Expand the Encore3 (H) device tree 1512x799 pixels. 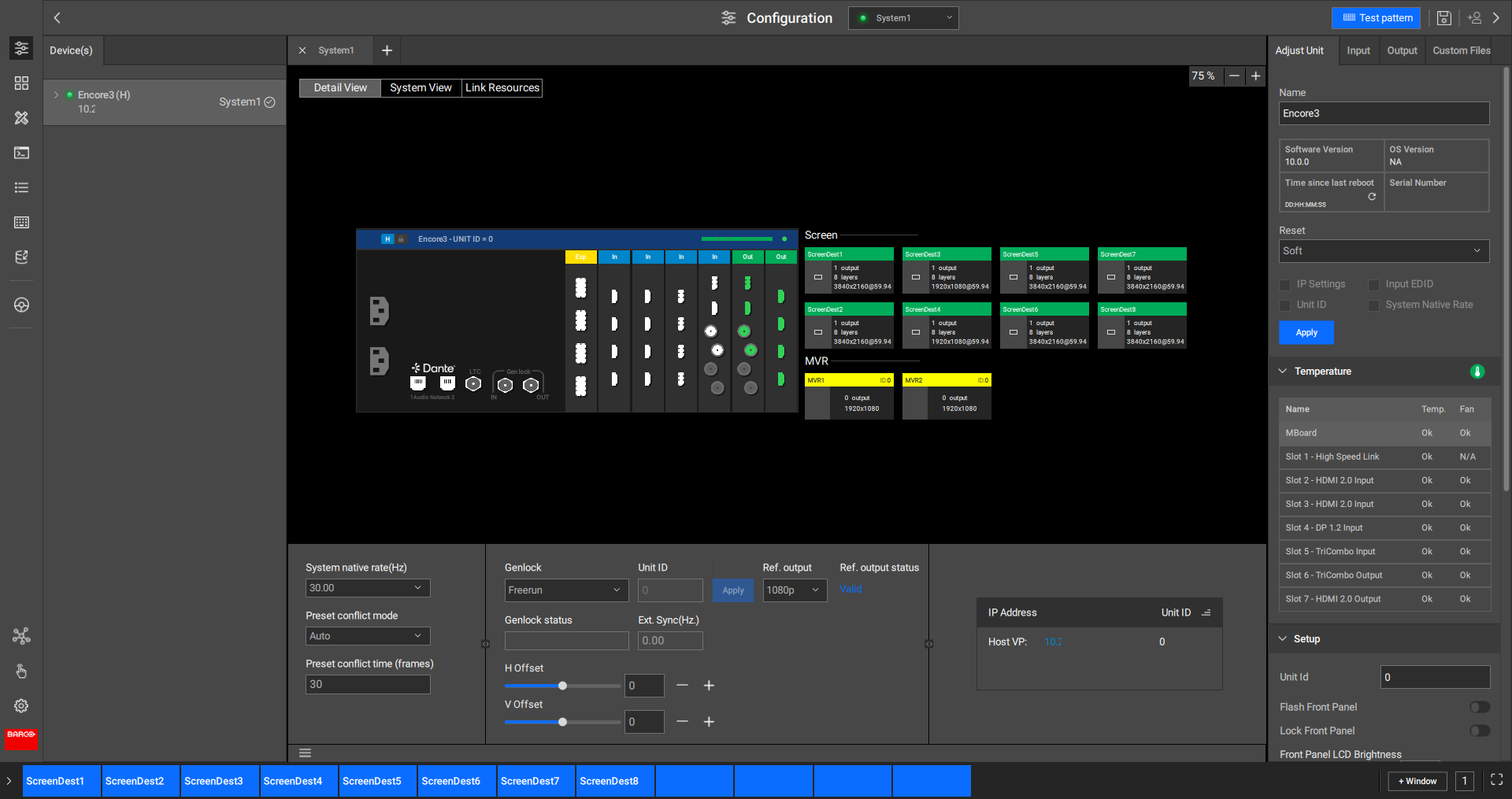[x=56, y=94]
